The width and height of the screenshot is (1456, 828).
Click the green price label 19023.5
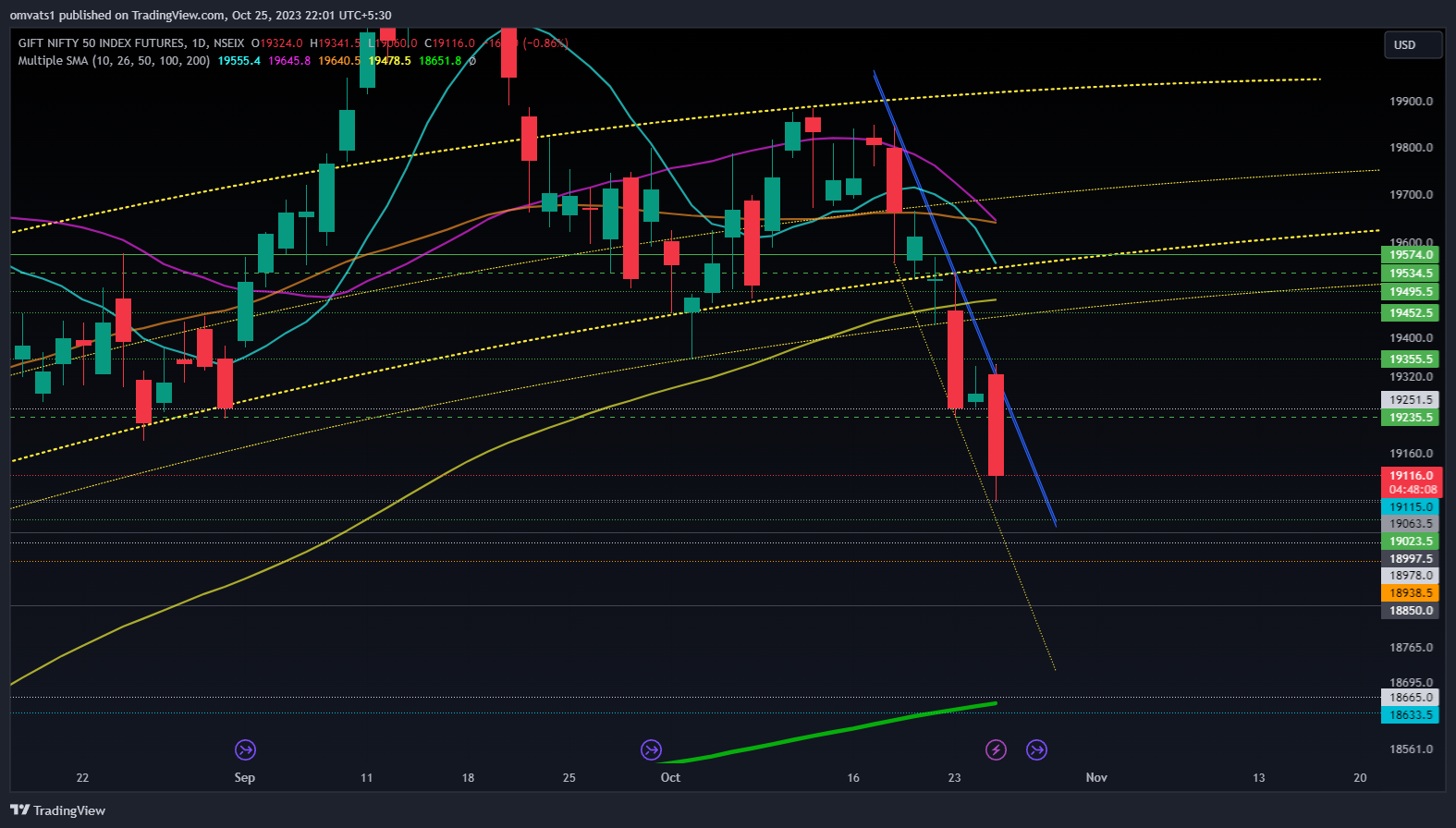(x=1412, y=542)
